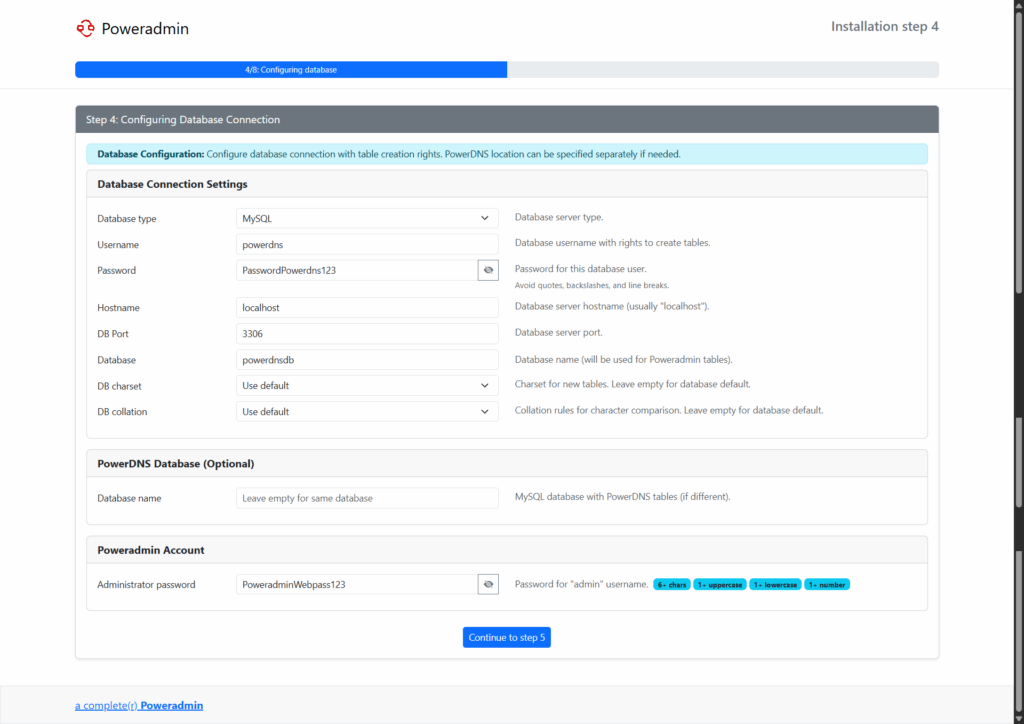The height and width of the screenshot is (724, 1024).
Task: Click 'Step 4: Configuring Database Connection' header
Action: (x=183, y=119)
